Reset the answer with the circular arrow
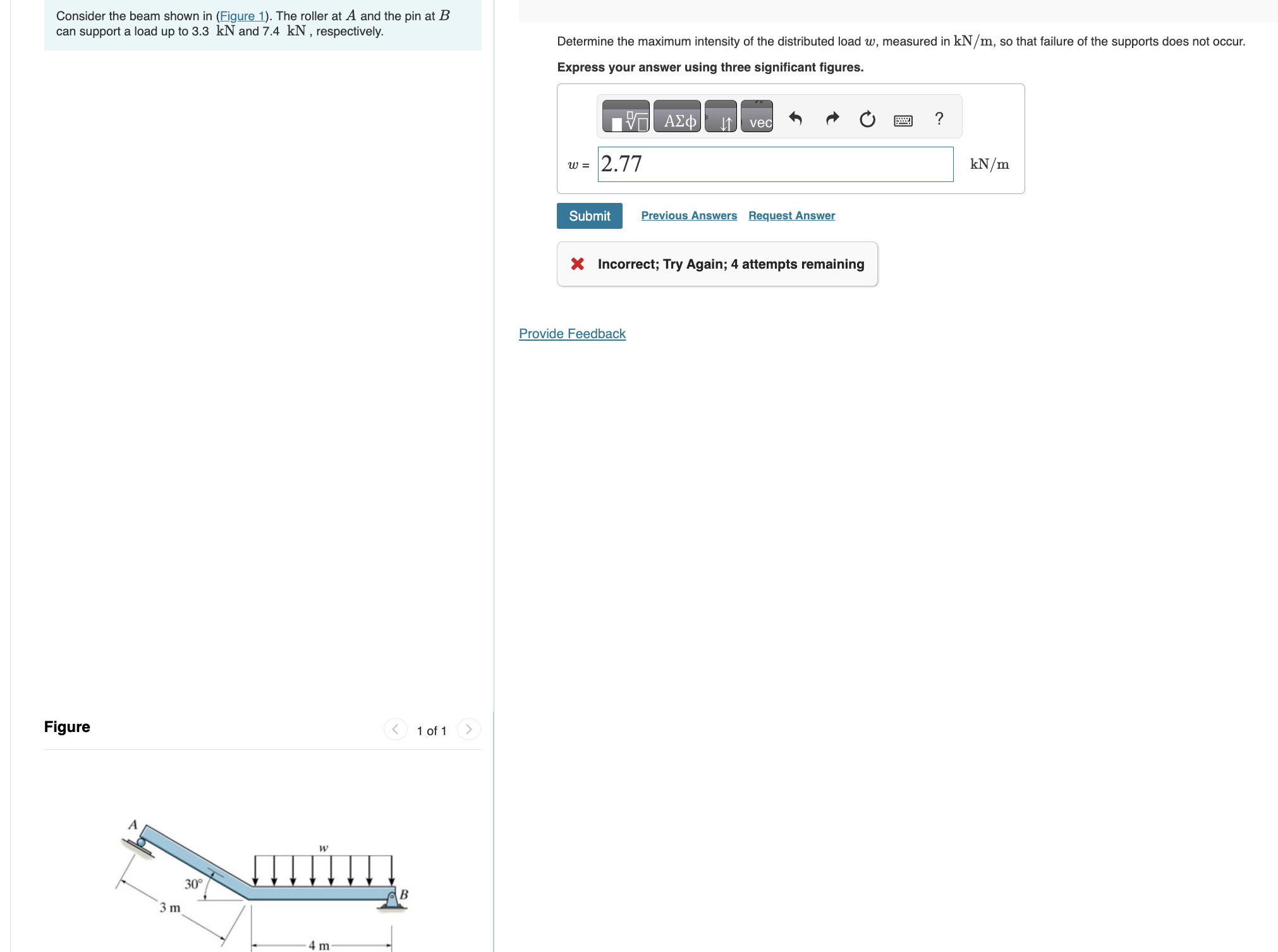This screenshot has height=952, width=1278. 867,119
